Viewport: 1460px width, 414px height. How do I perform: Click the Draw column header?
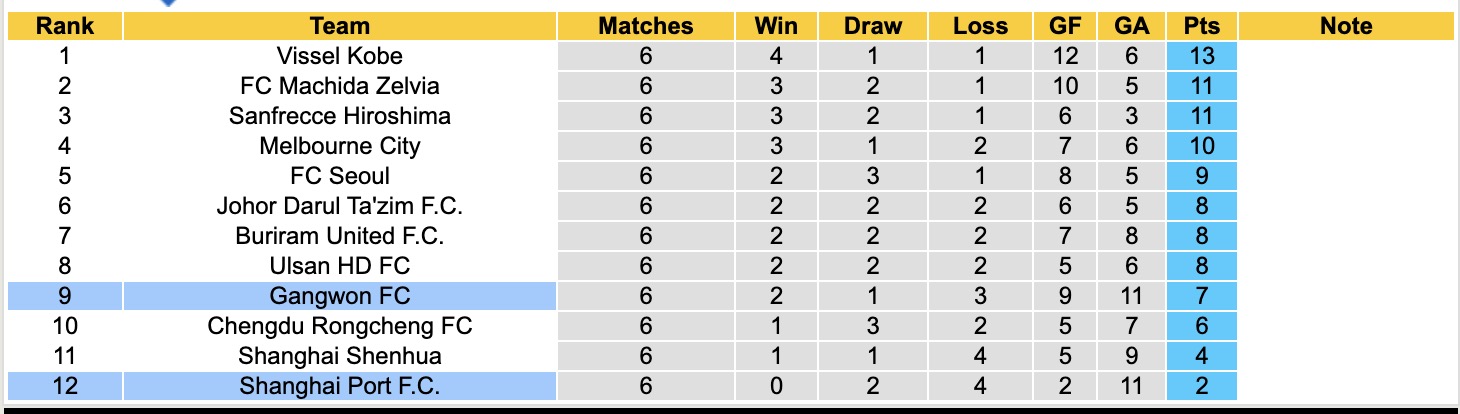[x=872, y=26]
